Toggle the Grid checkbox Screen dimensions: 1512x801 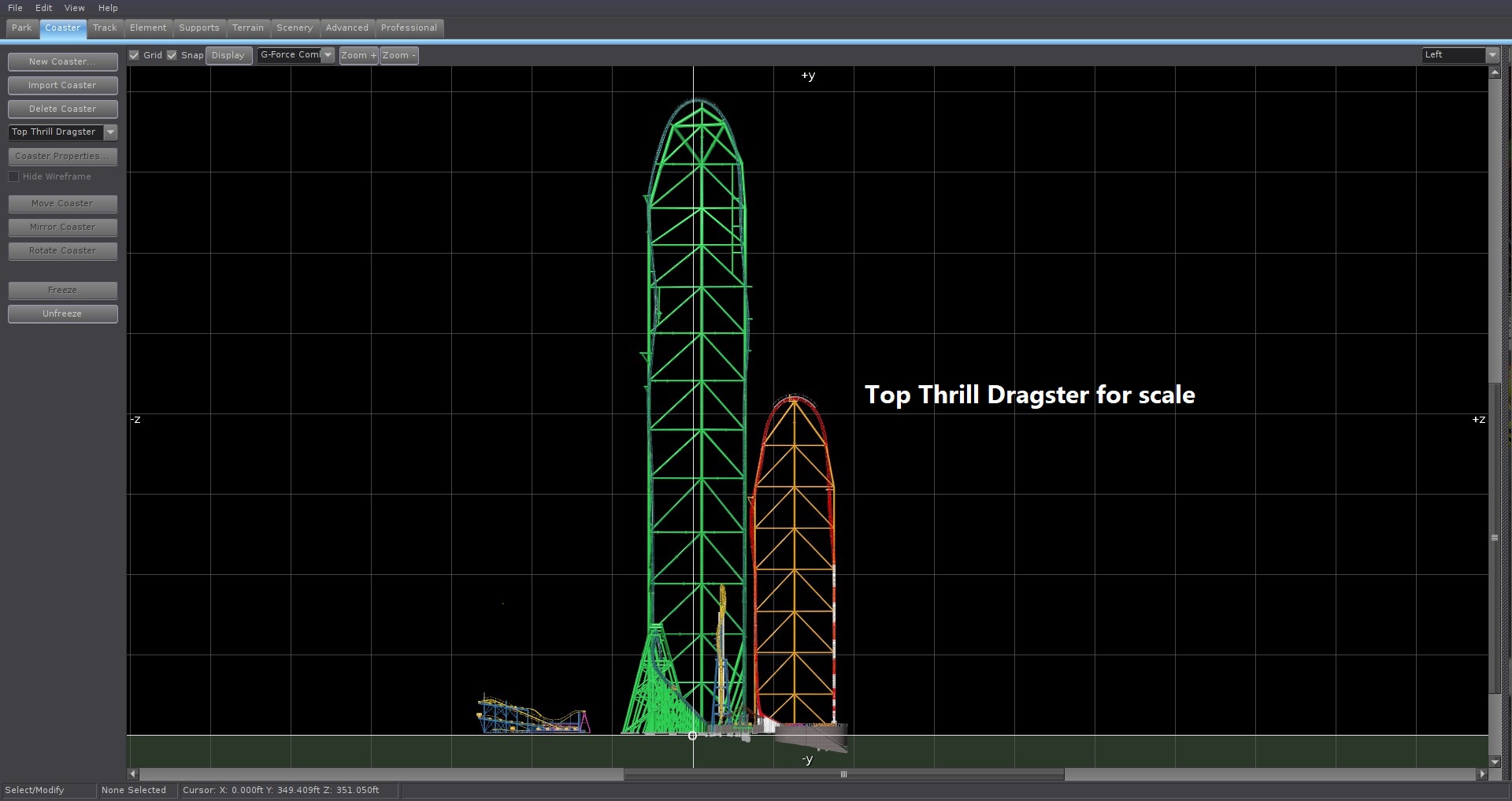[134, 55]
